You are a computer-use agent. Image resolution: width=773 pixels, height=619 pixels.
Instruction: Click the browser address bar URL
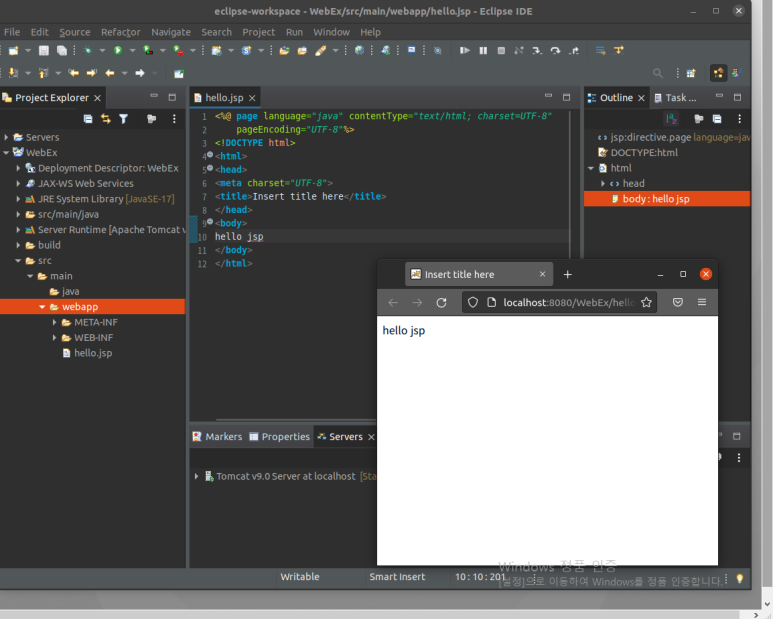(x=568, y=302)
